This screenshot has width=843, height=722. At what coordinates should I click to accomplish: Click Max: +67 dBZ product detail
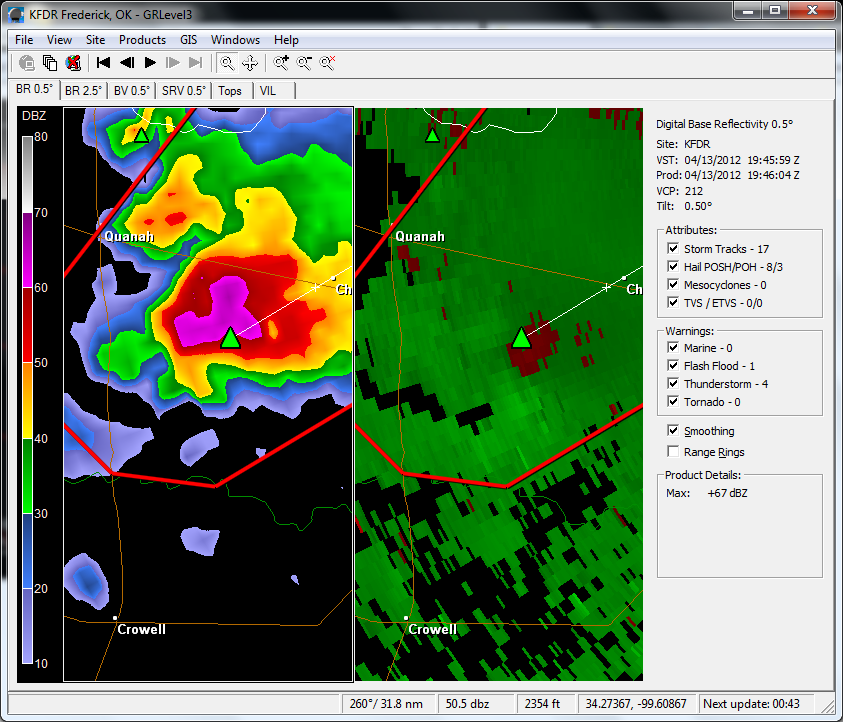706,493
